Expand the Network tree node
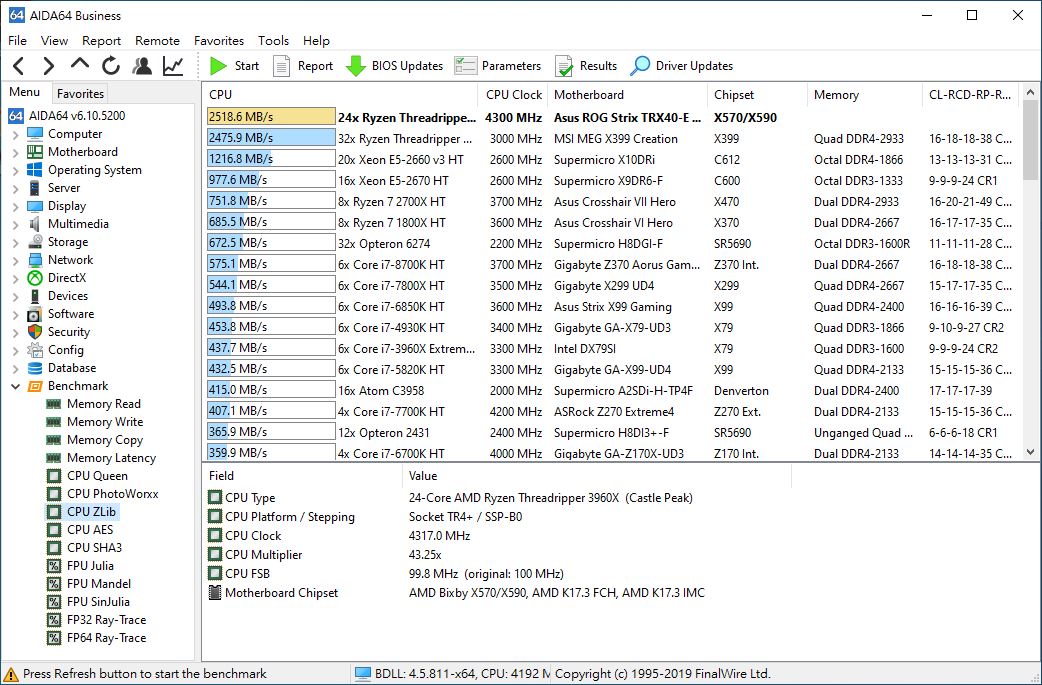This screenshot has height=685, width=1042. [16, 260]
